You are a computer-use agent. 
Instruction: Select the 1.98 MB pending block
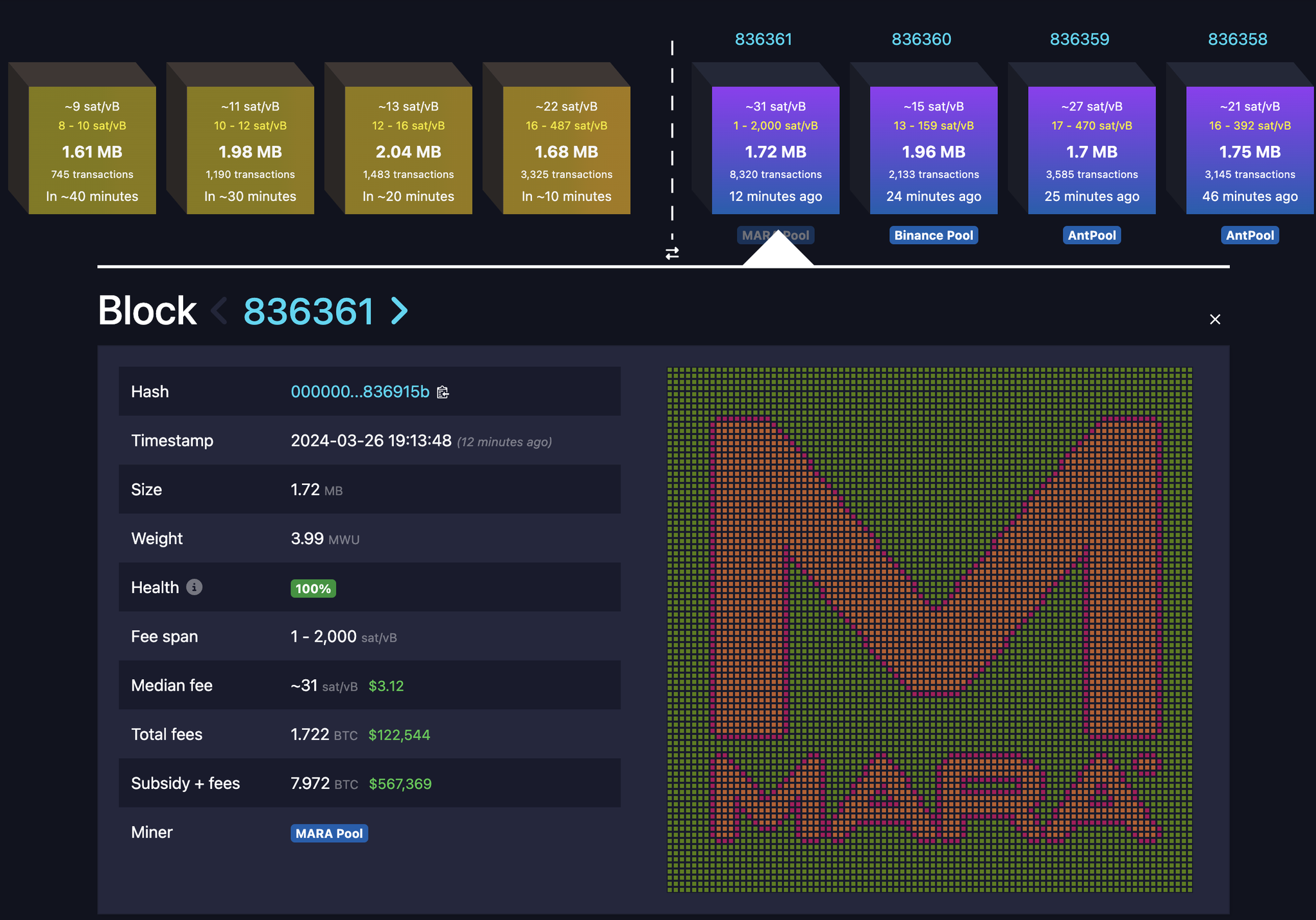coord(250,150)
